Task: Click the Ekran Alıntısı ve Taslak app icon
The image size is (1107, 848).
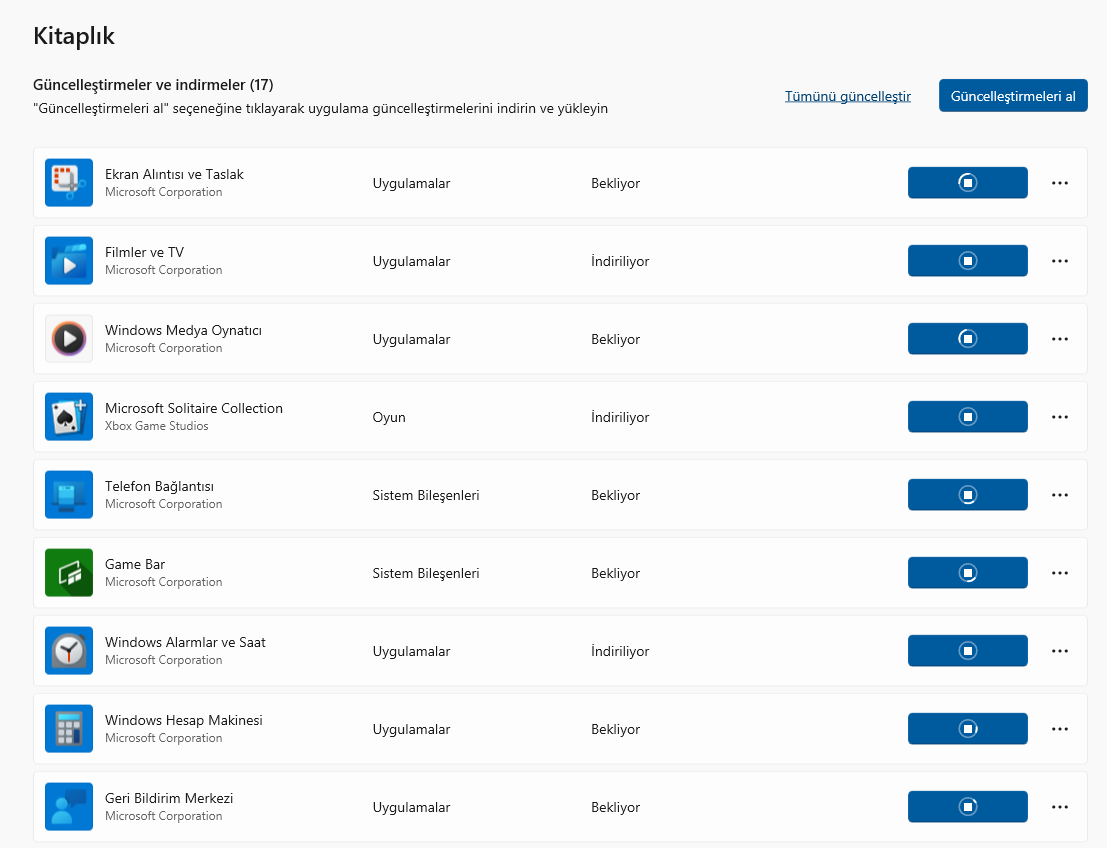Action: 69,183
